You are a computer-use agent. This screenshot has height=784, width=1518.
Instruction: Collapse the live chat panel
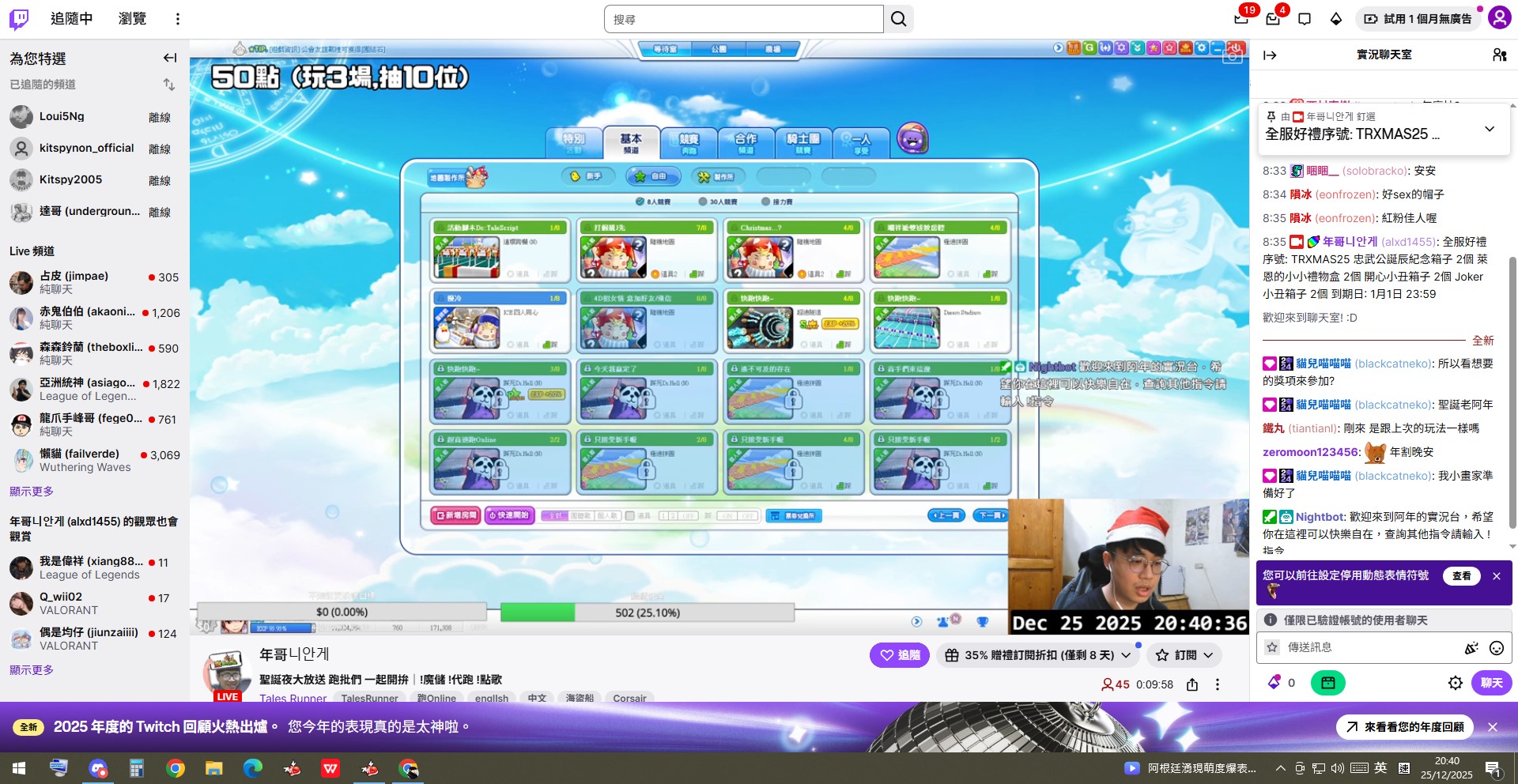click(1270, 55)
